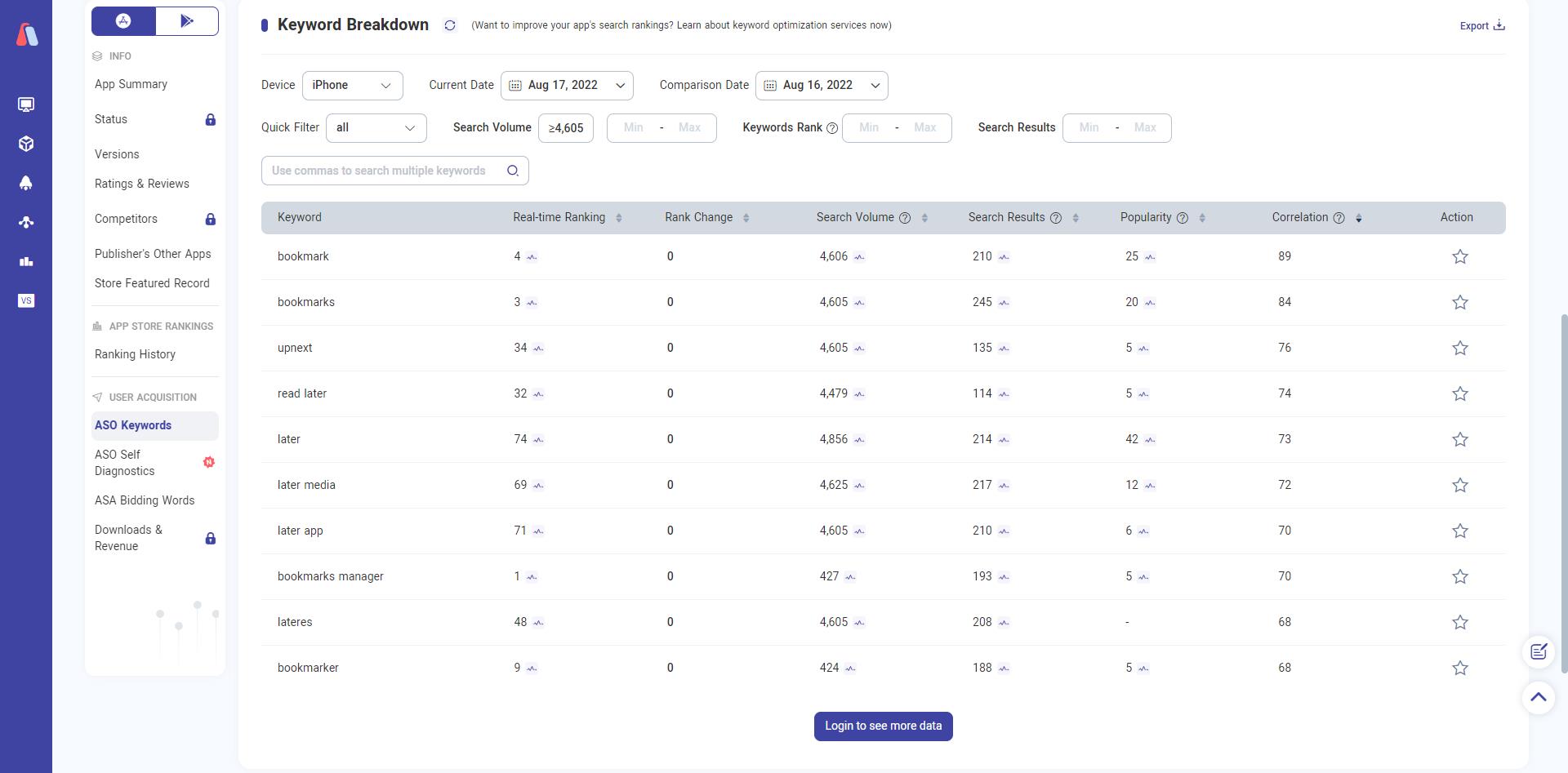Switch to the App Store platform tab
The image size is (1568, 773).
[123, 21]
